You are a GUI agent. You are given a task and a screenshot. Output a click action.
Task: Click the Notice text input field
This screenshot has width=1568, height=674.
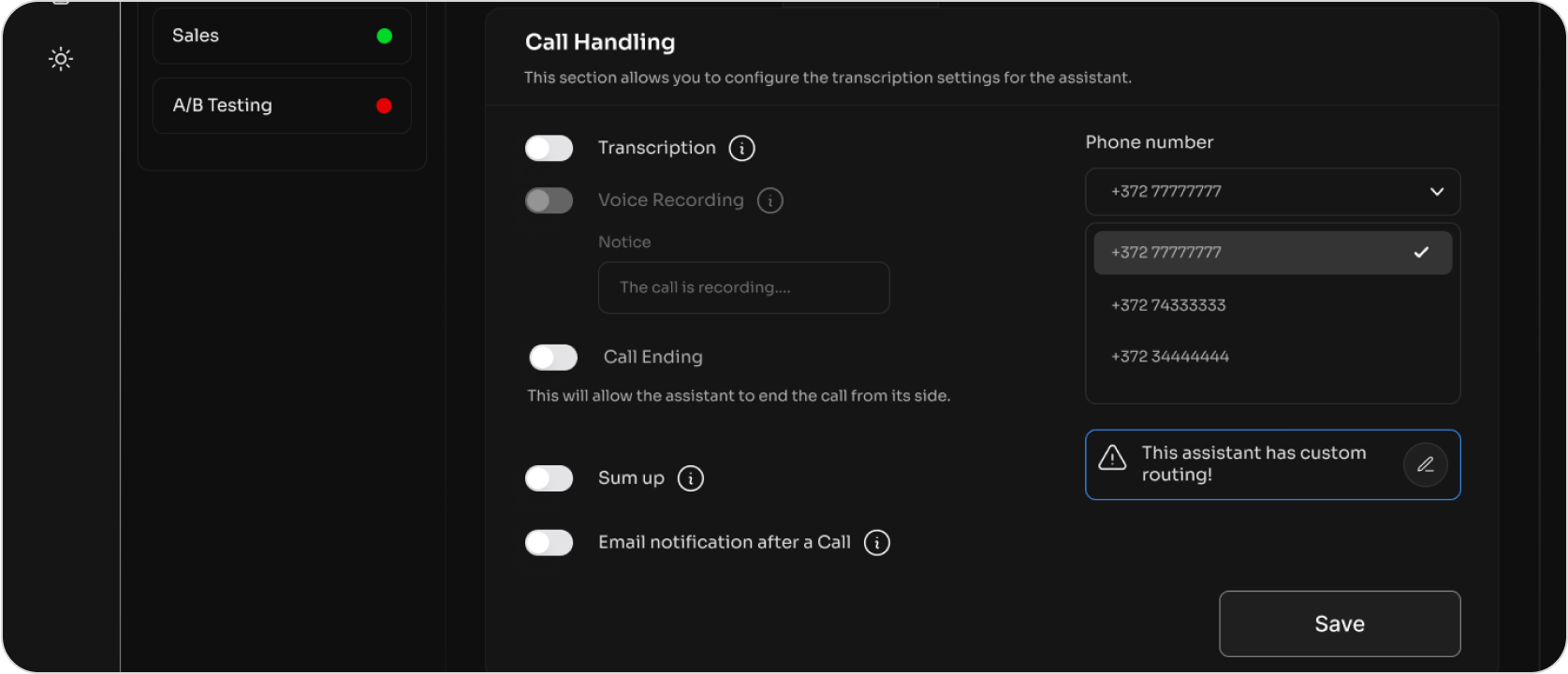click(743, 287)
